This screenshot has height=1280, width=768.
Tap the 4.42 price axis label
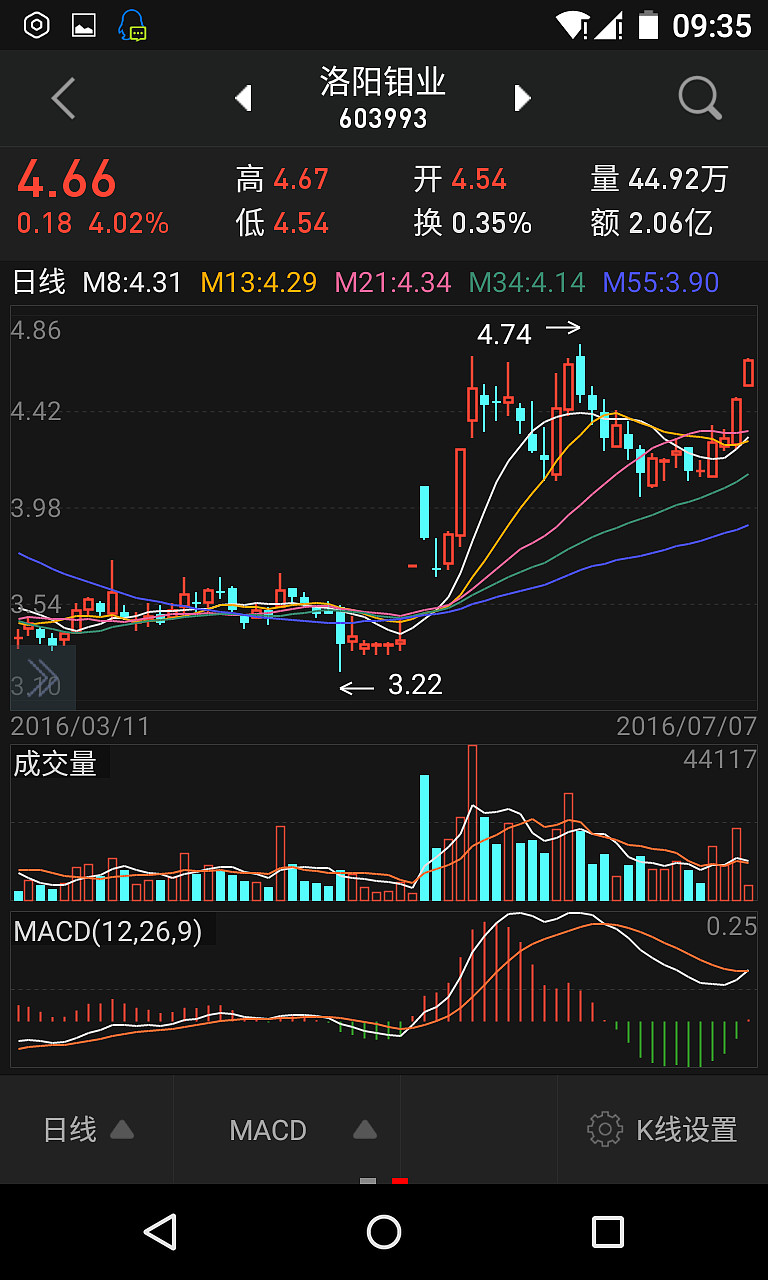[x=36, y=411]
